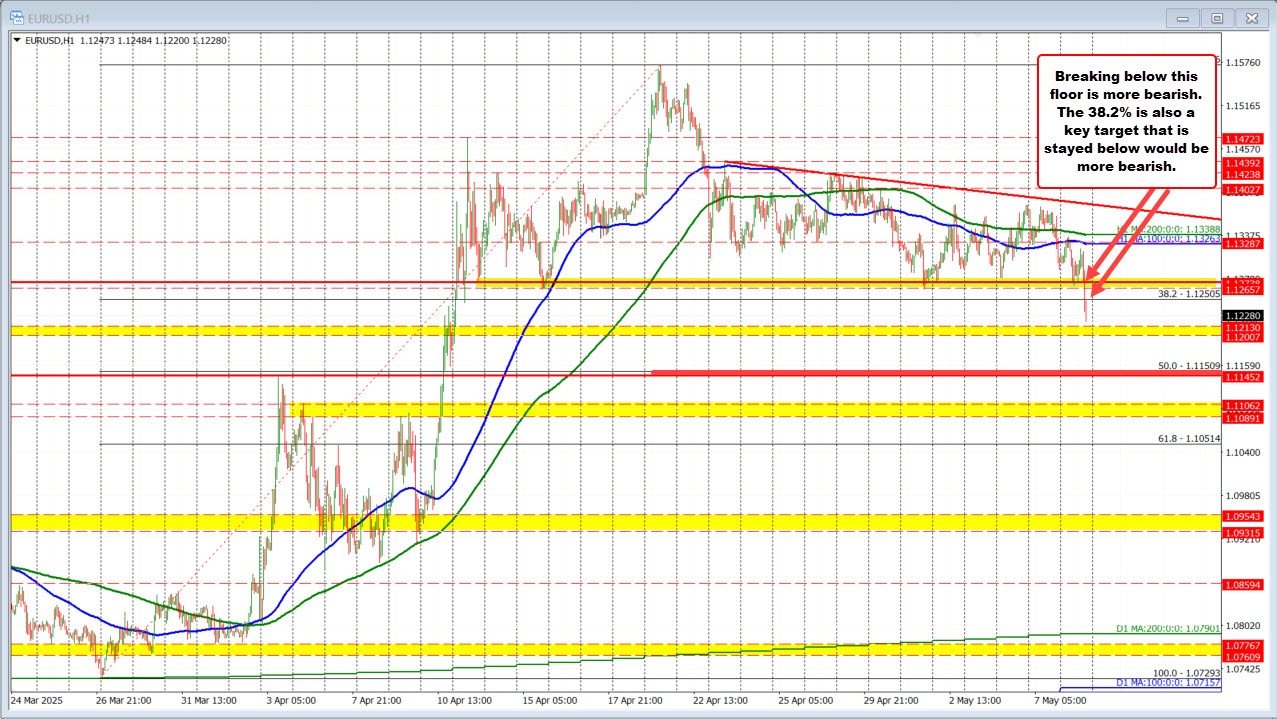Viewport: 1277px width, 719px height.
Task: Click the 1.11452 red price label
Action: tap(1243, 377)
